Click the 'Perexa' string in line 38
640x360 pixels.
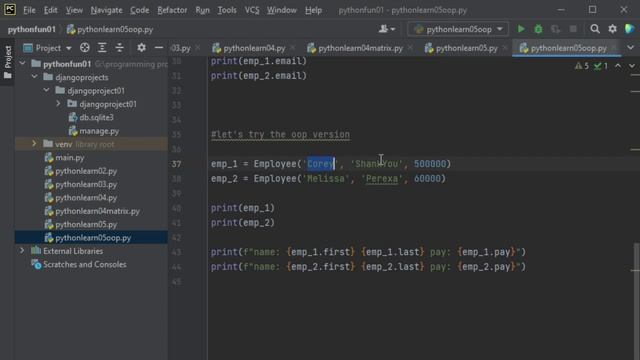point(382,178)
